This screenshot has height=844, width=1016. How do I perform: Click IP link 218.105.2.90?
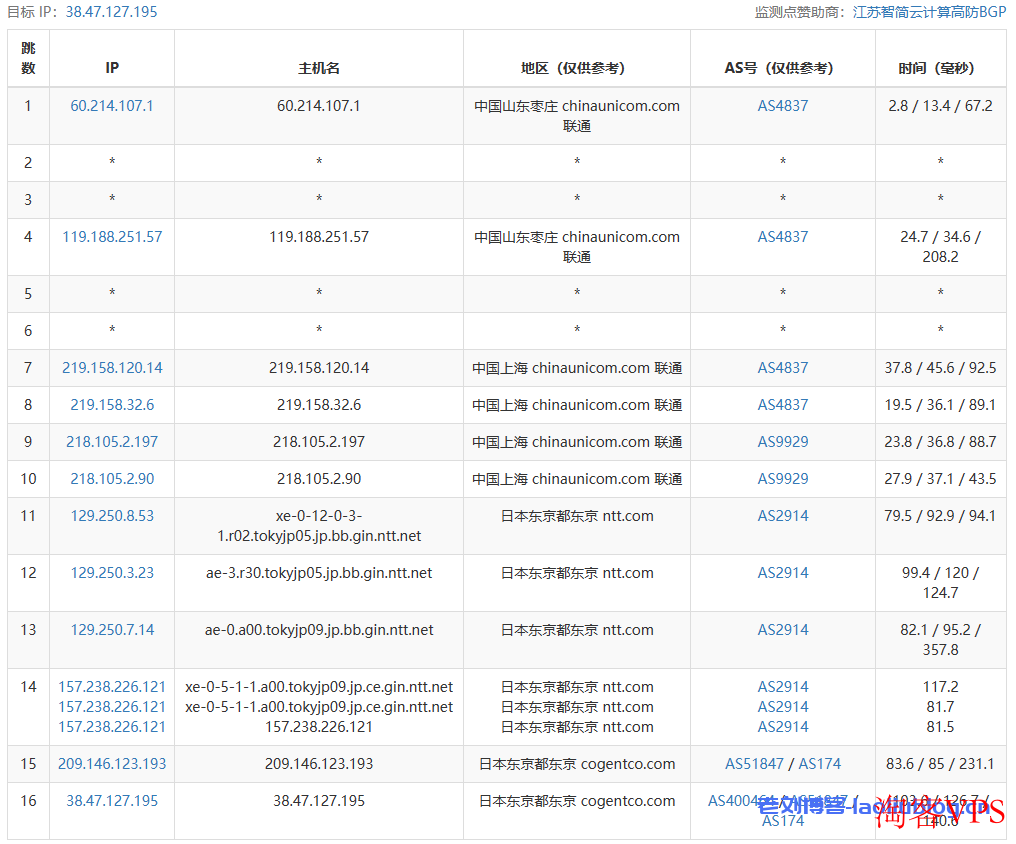[x=112, y=478]
